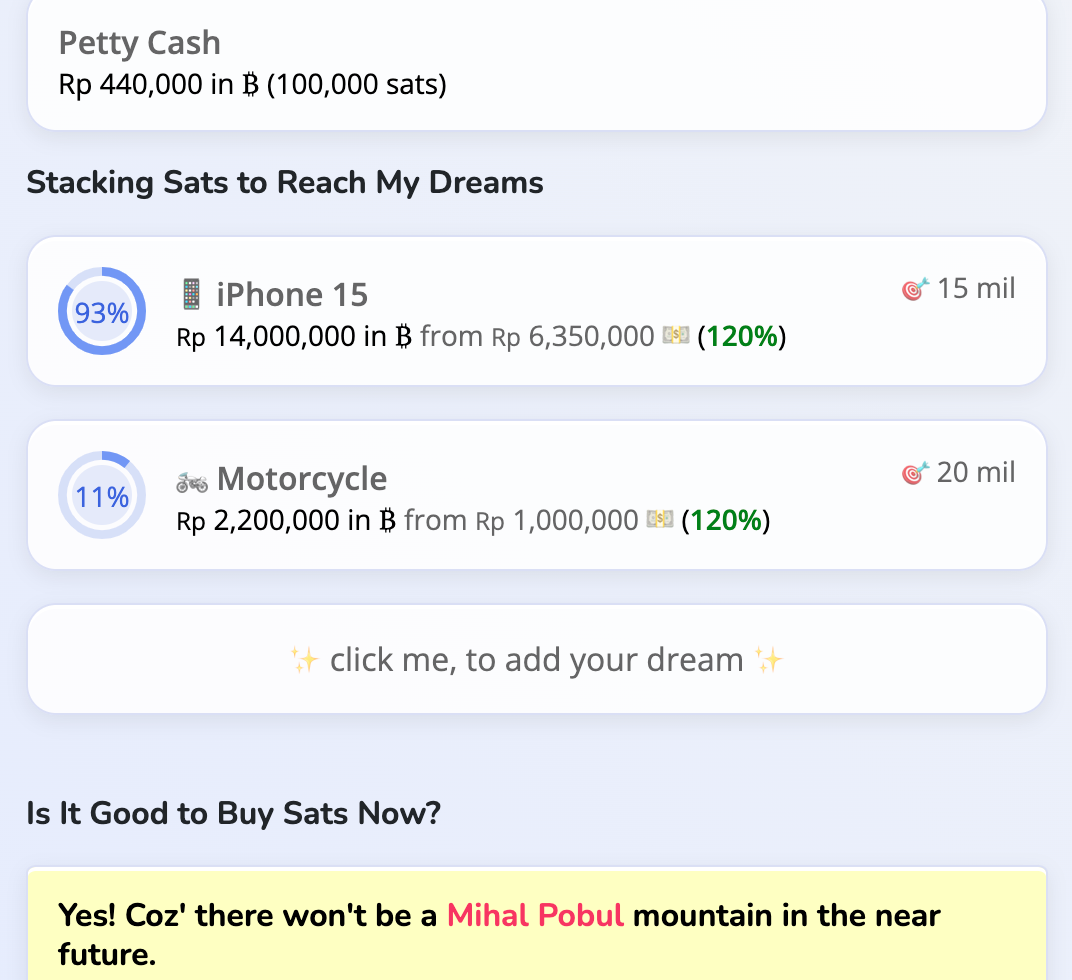Click the banknote icon in Motorcycle row
The image size is (1072, 980).
pyautogui.click(x=660, y=520)
